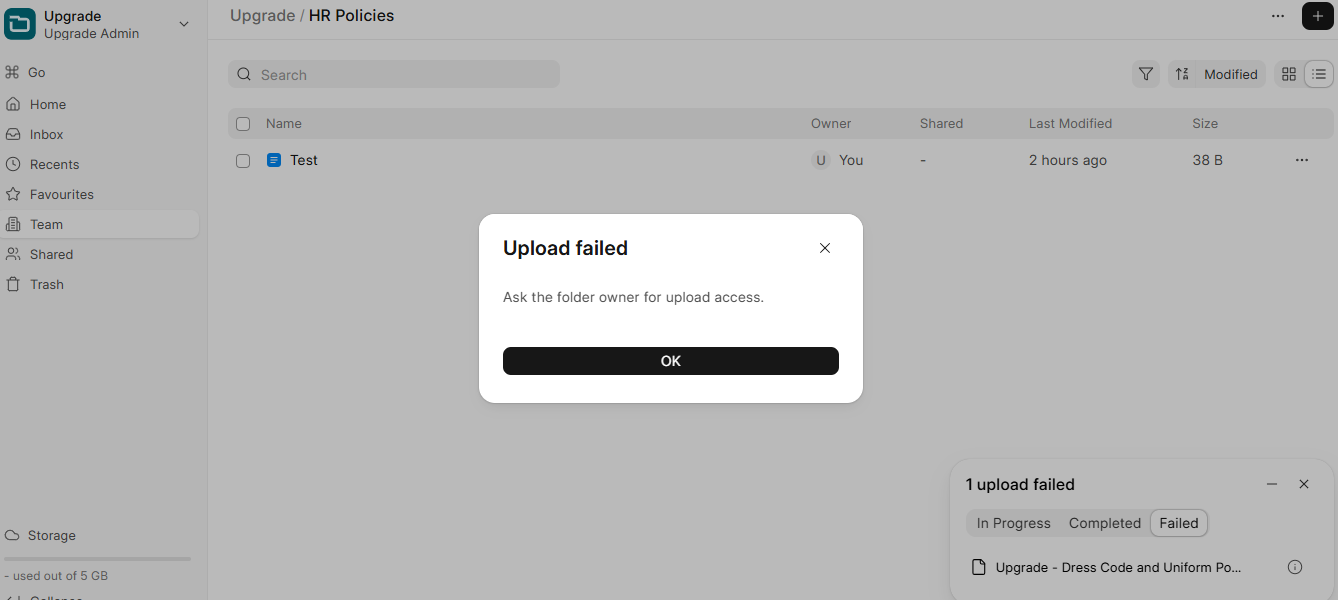This screenshot has width=1338, height=600.
Task: Click the Team building icon
Action: [x=13, y=224]
